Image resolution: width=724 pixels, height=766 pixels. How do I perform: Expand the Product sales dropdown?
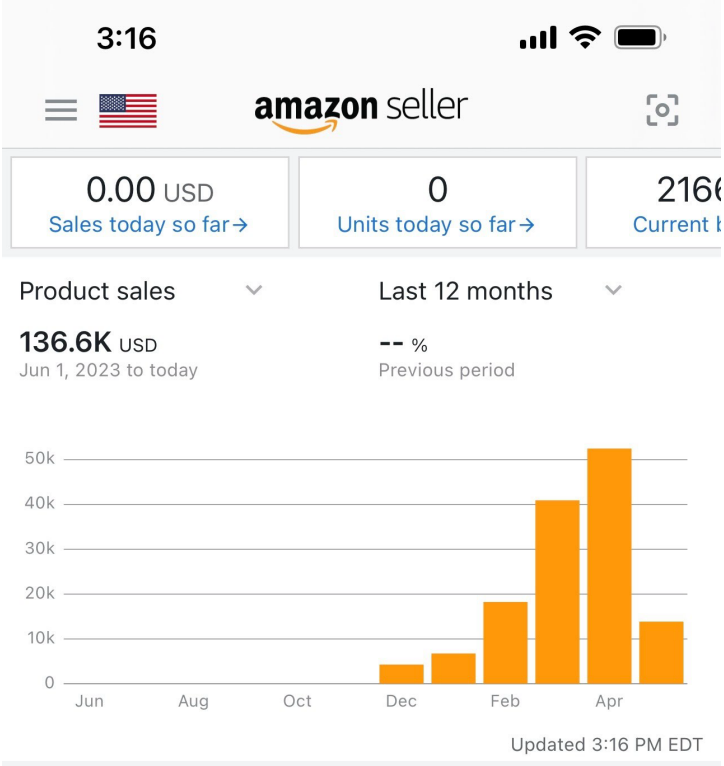254,290
